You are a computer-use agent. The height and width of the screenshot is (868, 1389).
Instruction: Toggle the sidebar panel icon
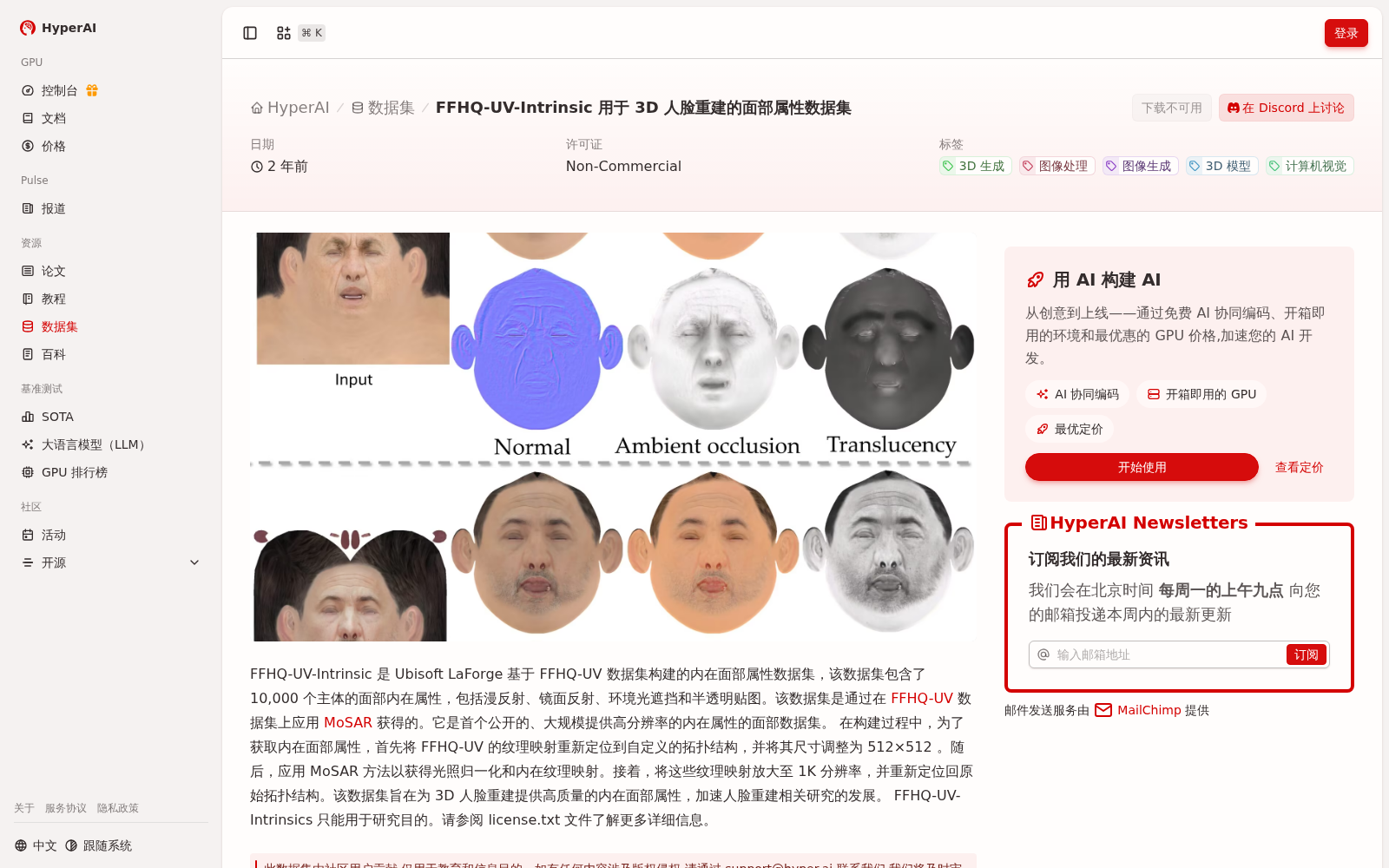pos(250,33)
